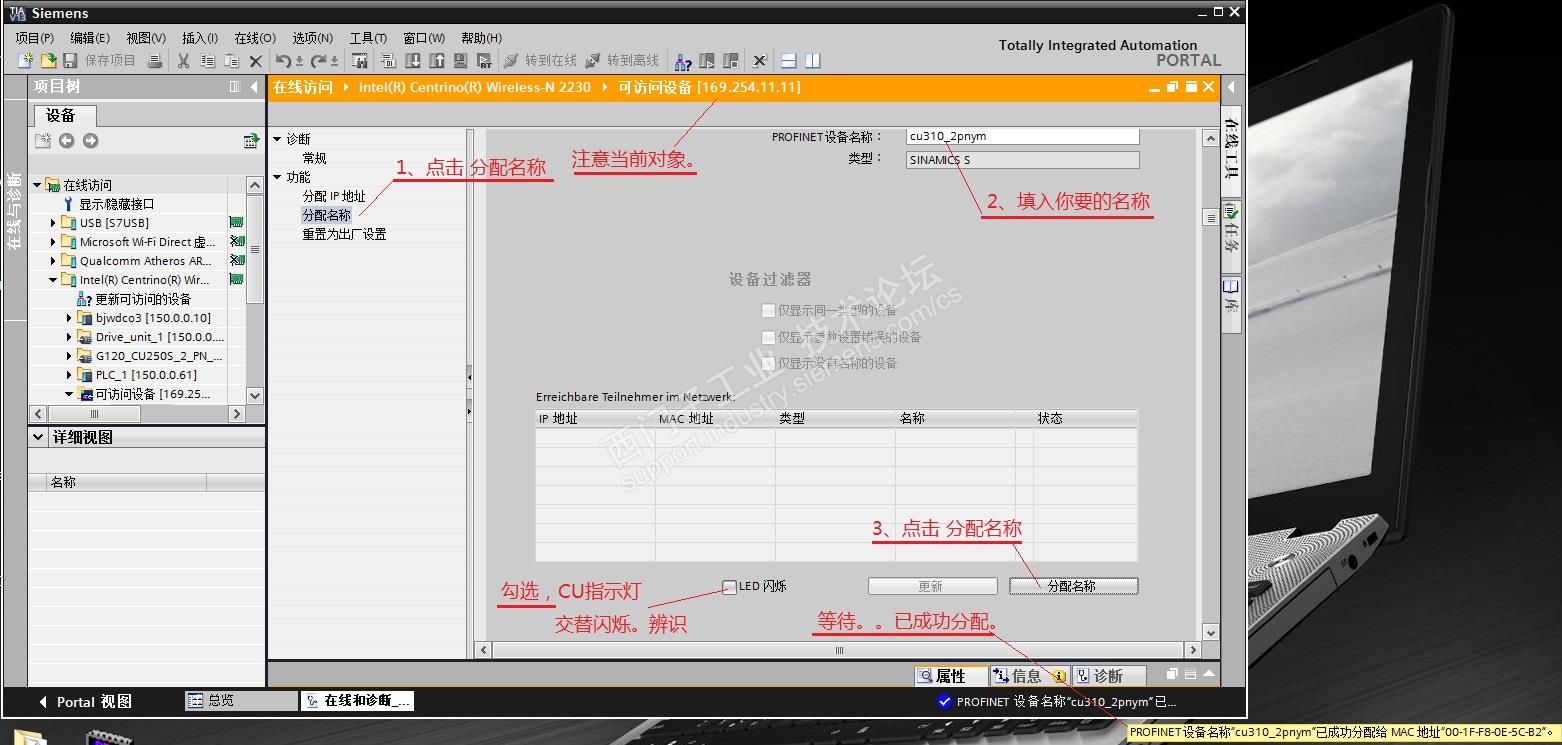1562x745 pixels.
Task: Click the cross-reference X toolbar icon
Action: (x=760, y=61)
